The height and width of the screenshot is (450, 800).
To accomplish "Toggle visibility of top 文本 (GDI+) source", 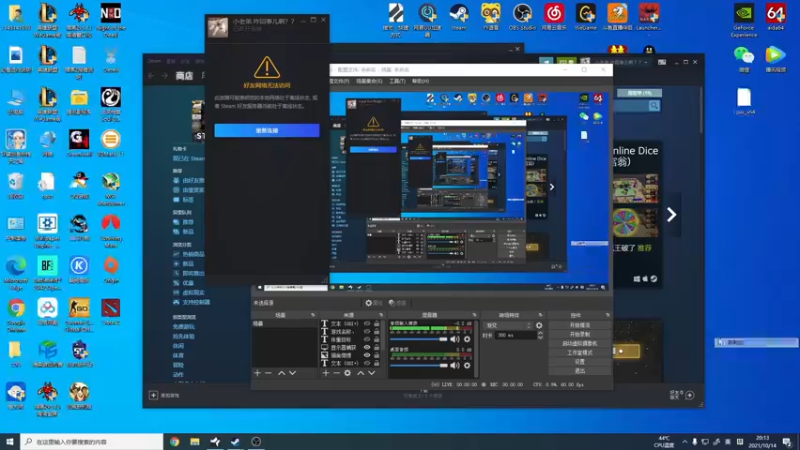I will tap(367, 323).
